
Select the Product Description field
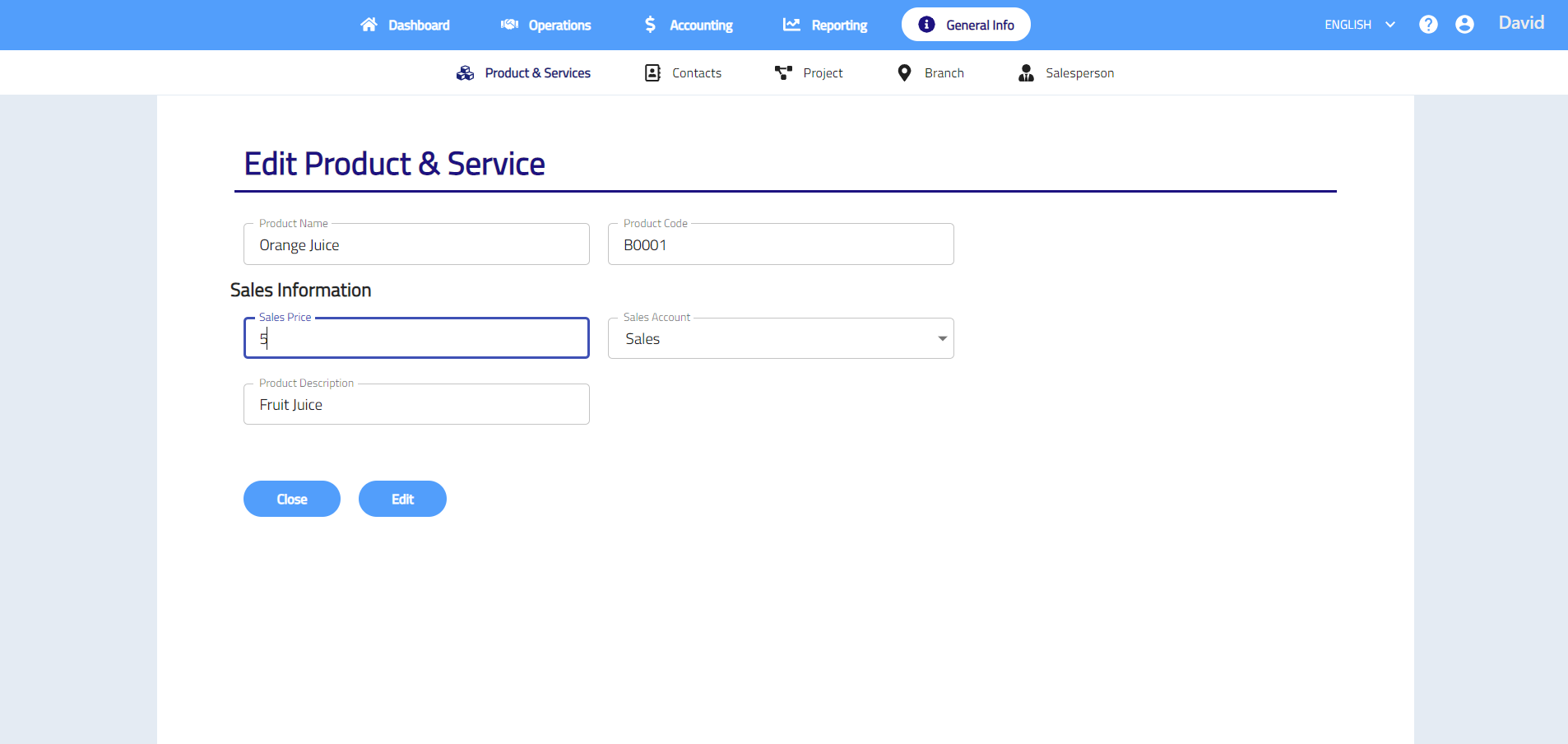(x=416, y=405)
